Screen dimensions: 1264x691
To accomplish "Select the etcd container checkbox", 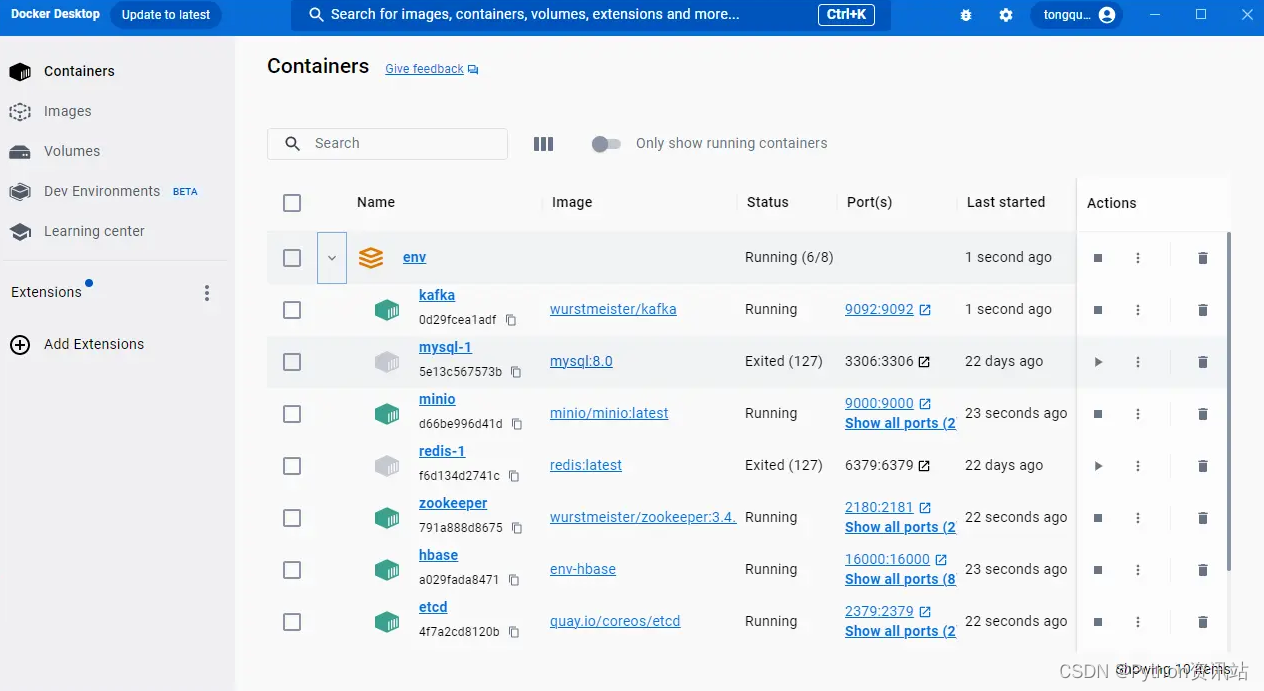I will point(292,622).
